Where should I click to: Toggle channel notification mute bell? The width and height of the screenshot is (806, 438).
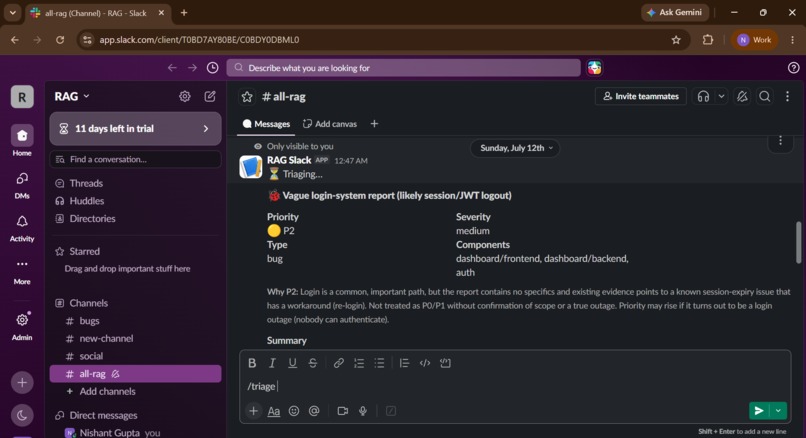click(742, 96)
